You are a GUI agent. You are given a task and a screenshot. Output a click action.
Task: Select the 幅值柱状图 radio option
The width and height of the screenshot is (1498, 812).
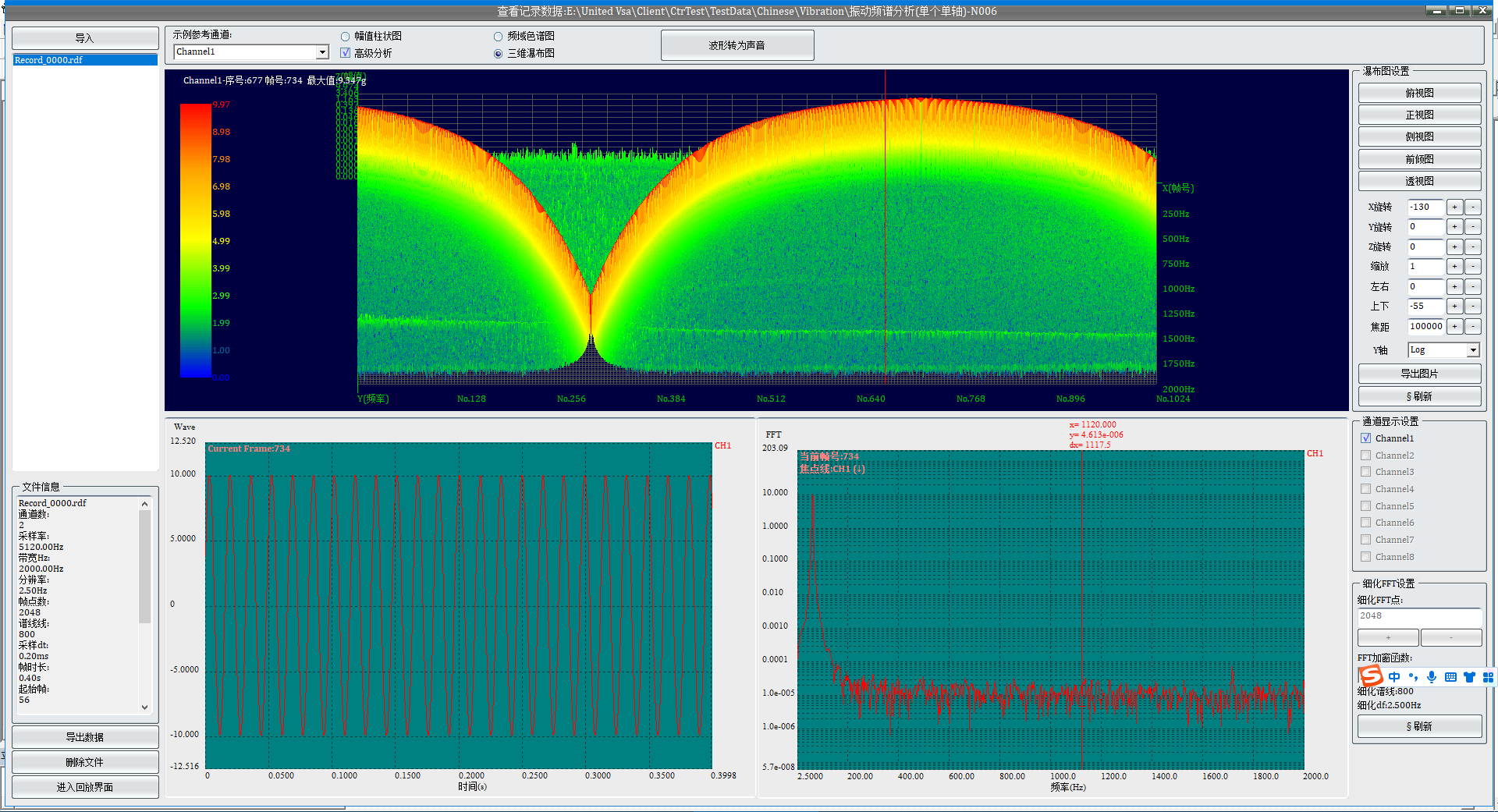(346, 37)
